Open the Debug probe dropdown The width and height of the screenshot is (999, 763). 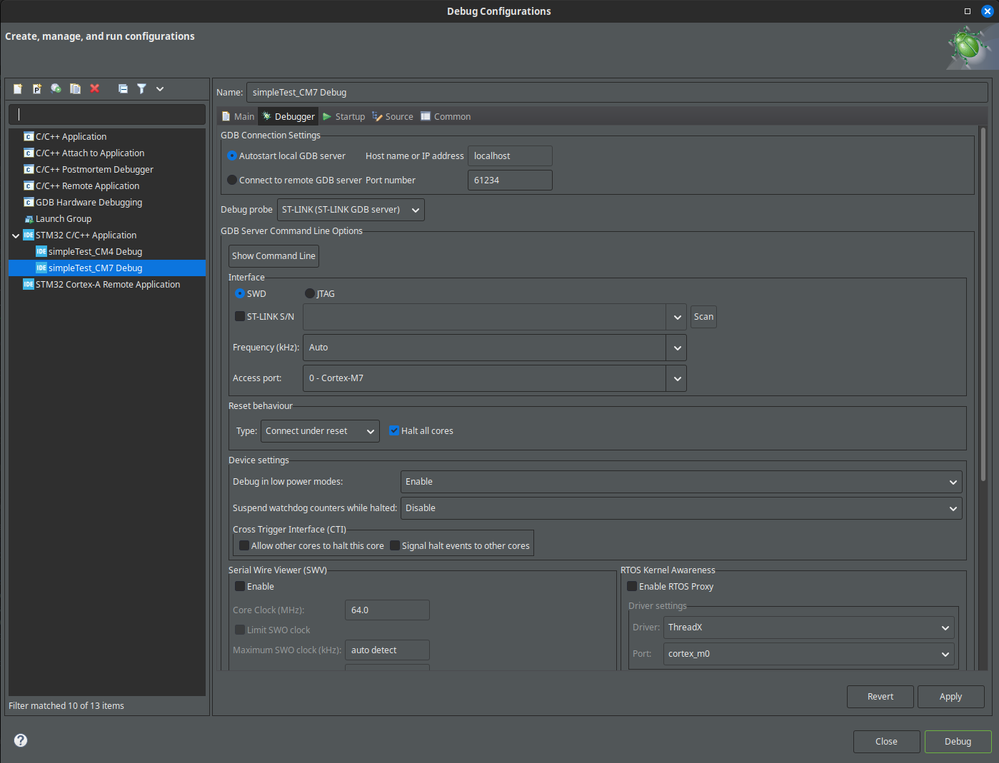tap(350, 210)
